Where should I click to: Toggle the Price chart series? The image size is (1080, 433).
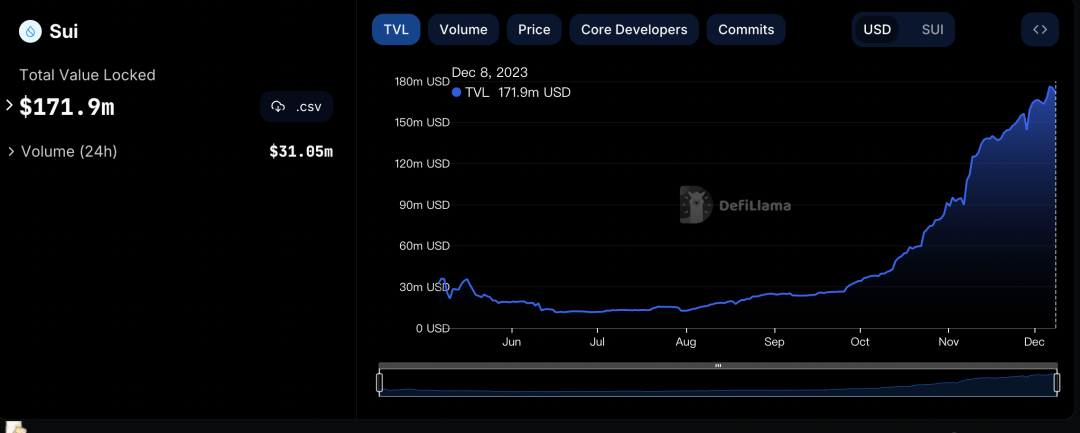(x=534, y=30)
